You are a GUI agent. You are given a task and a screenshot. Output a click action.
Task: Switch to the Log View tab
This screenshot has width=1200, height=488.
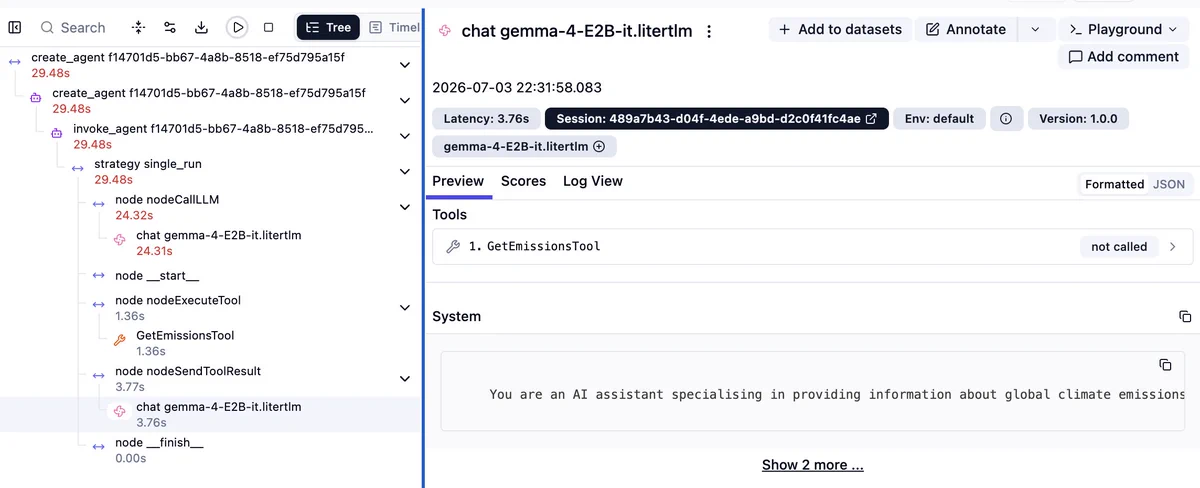[592, 181]
